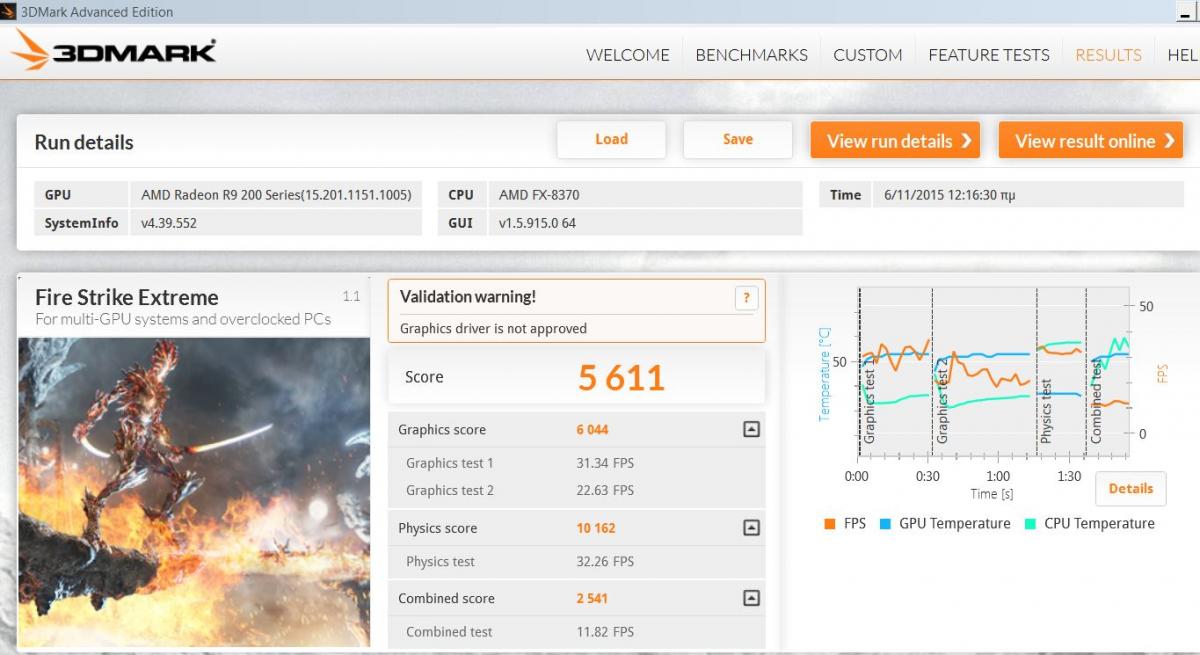Click the Physics test result 32.26 FPS
The height and width of the screenshot is (655, 1200).
tap(605, 561)
